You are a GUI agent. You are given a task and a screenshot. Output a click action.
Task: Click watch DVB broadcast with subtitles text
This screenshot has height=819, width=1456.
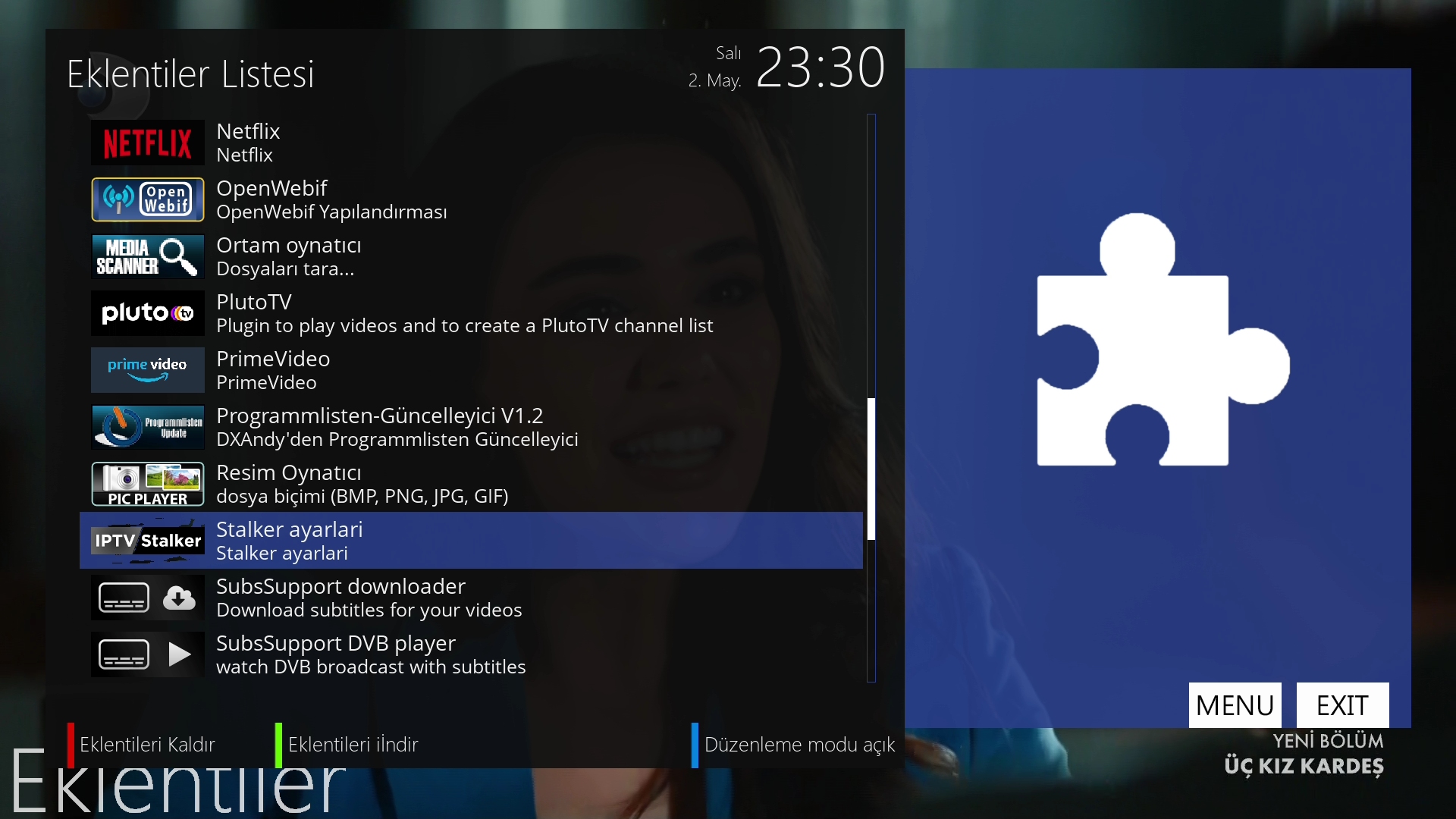[371, 667]
